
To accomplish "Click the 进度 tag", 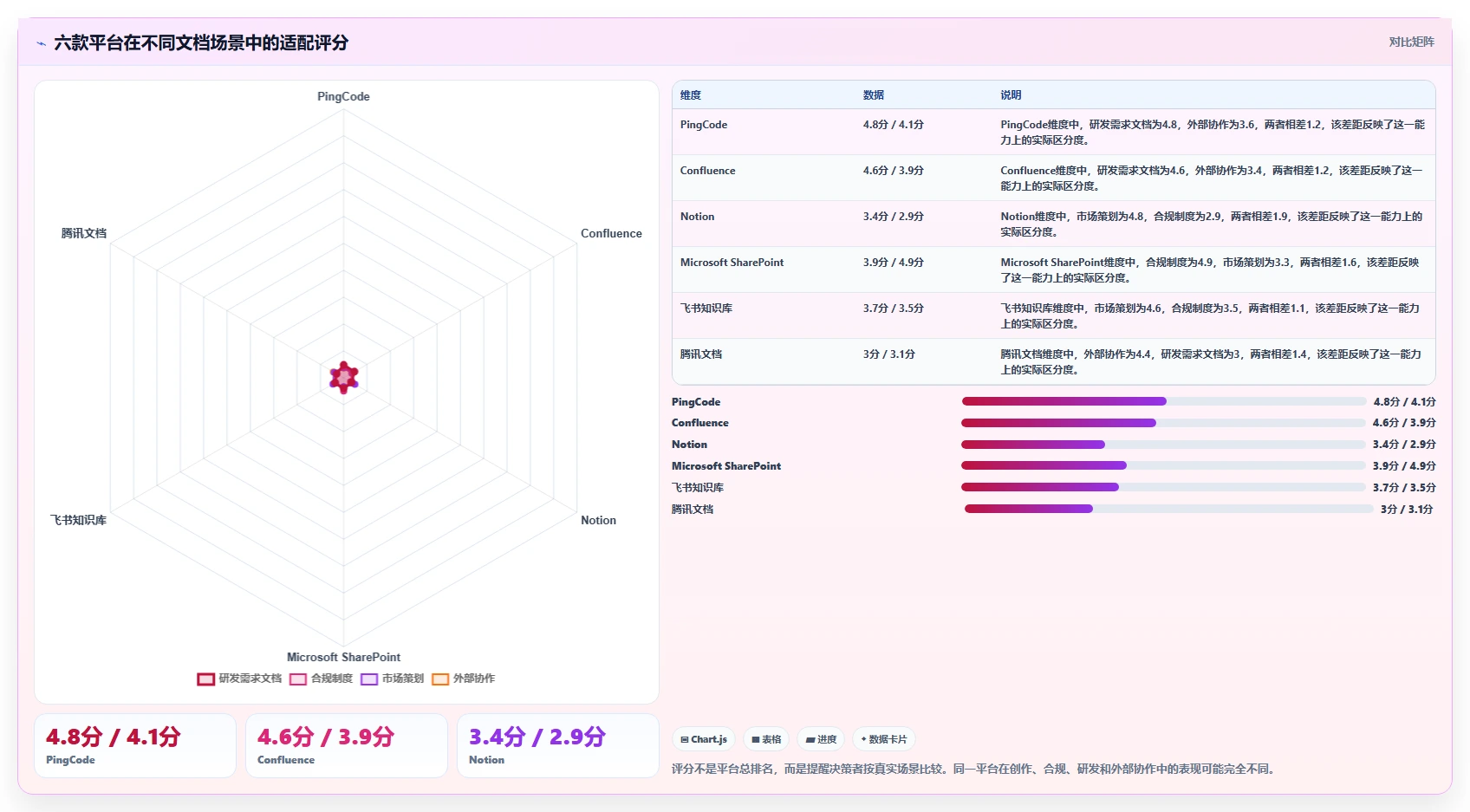I will click(x=821, y=739).
